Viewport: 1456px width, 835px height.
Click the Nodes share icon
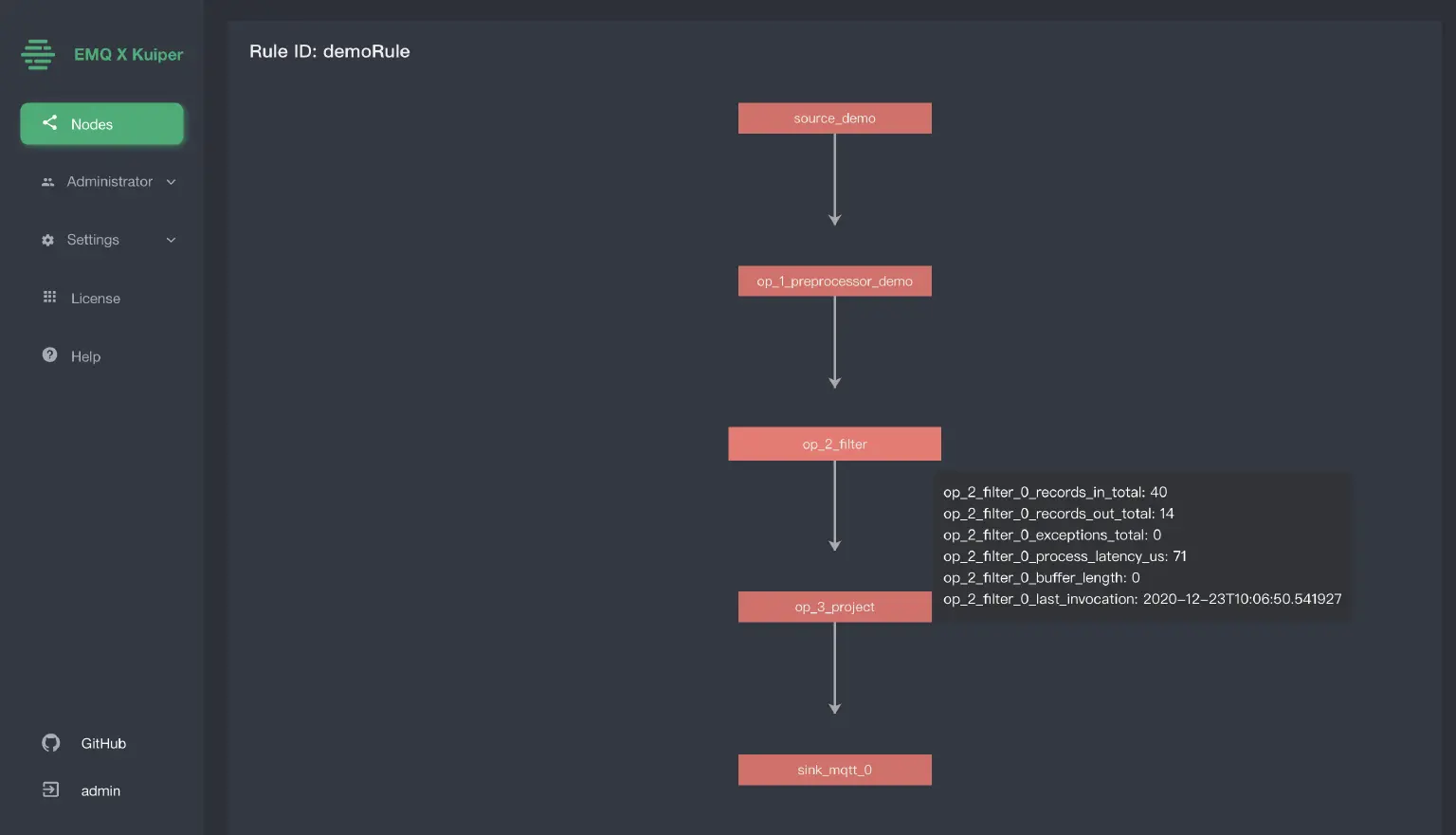tap(50, 123)
